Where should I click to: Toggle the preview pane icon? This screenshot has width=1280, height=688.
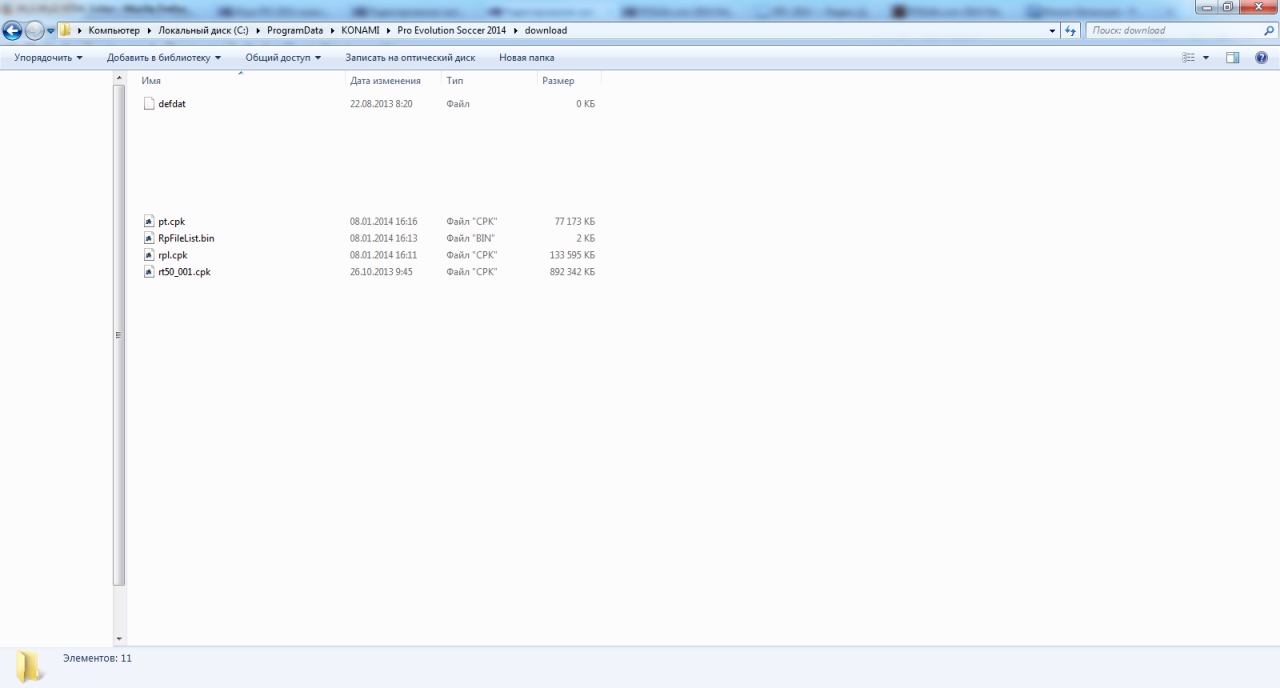1233,58
